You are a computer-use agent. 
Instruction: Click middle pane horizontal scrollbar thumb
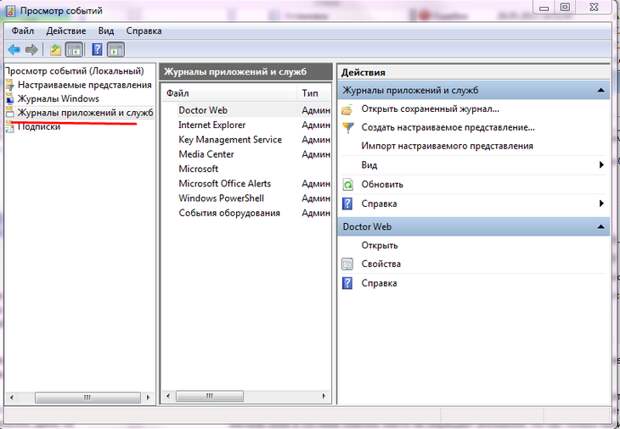[x=210, y=396]
